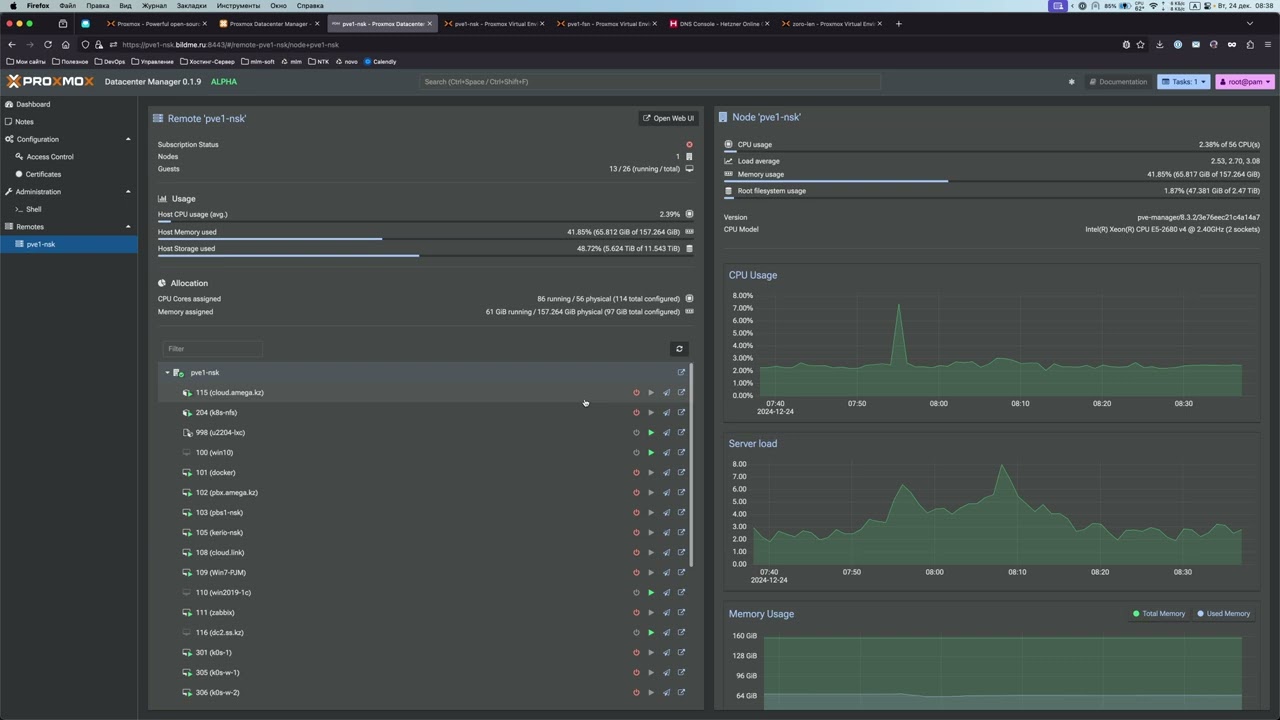
Task: Toggle Total Memory series in chart legend
Action: click(1159, 614)
